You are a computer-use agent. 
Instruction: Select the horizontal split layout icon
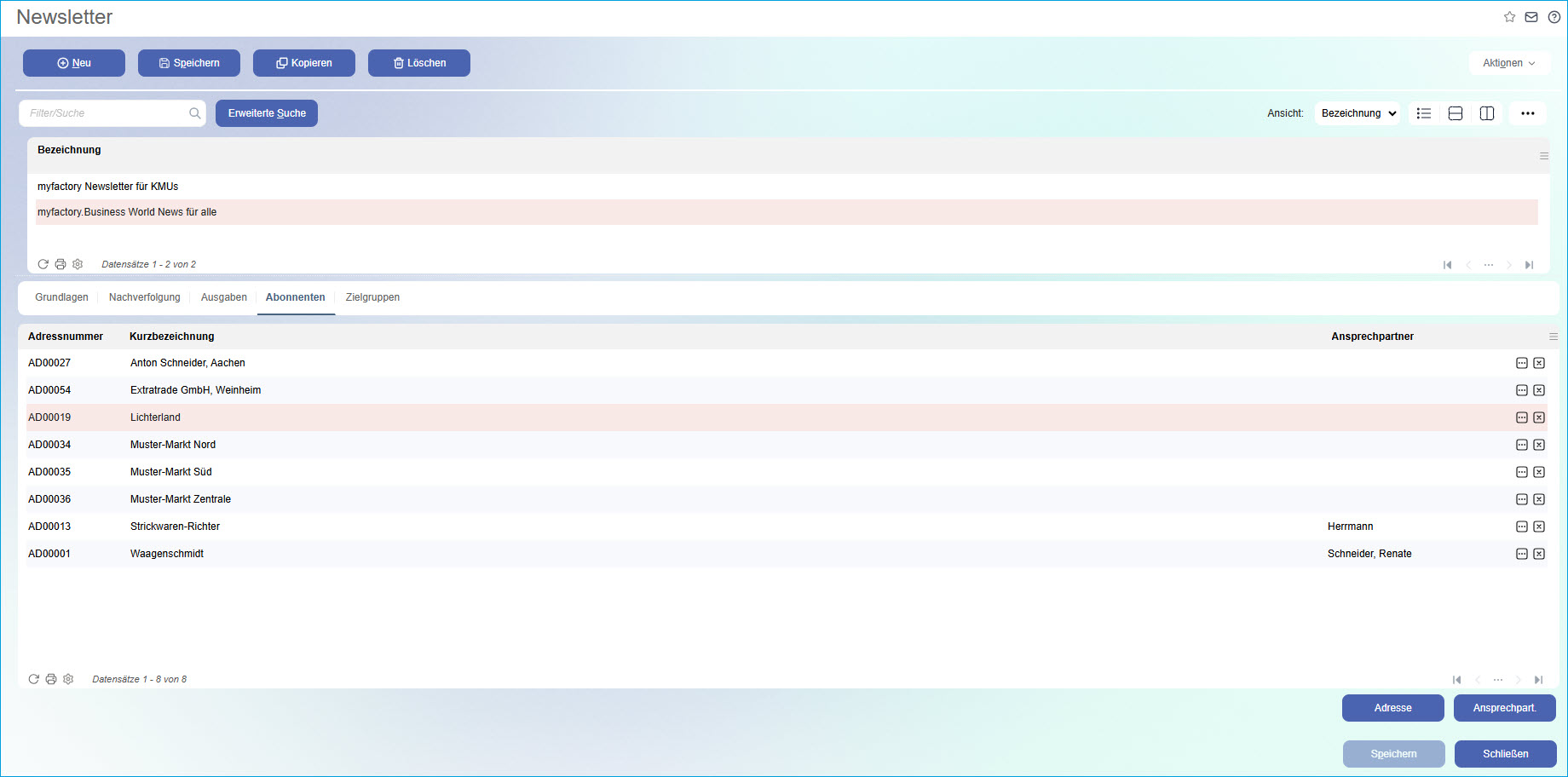pos(1456,113)
